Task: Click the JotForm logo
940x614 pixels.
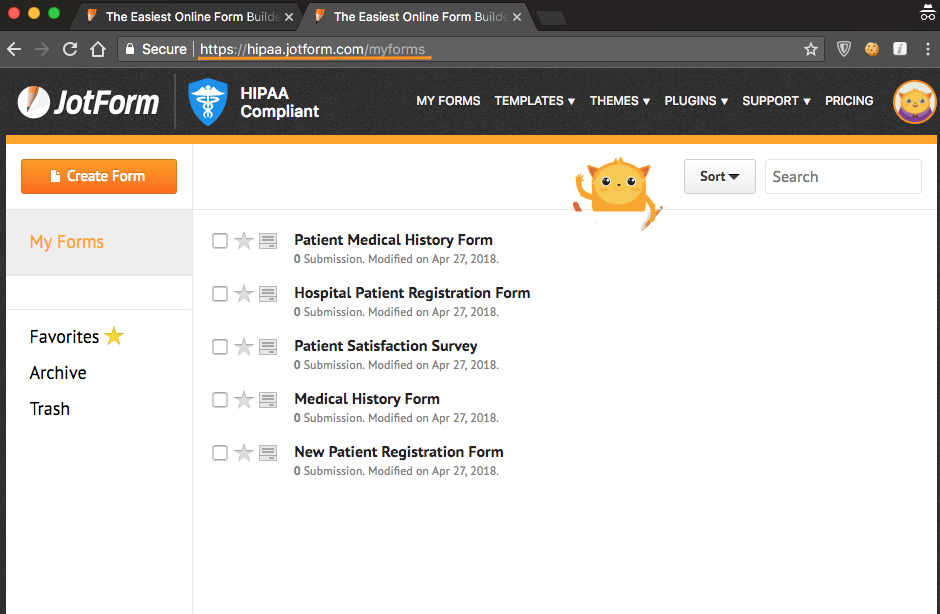Action: click(x=88, y=101)
